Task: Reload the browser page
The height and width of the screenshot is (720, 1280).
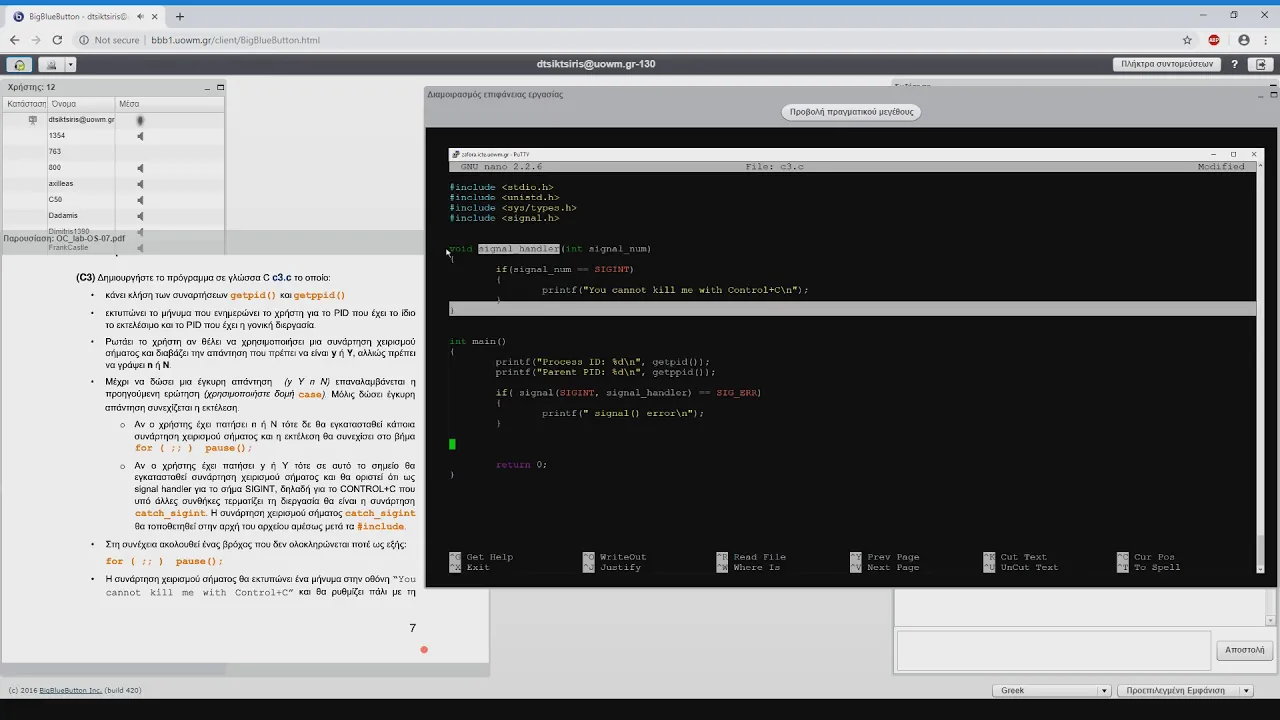Action: click(x=57, y=40)
